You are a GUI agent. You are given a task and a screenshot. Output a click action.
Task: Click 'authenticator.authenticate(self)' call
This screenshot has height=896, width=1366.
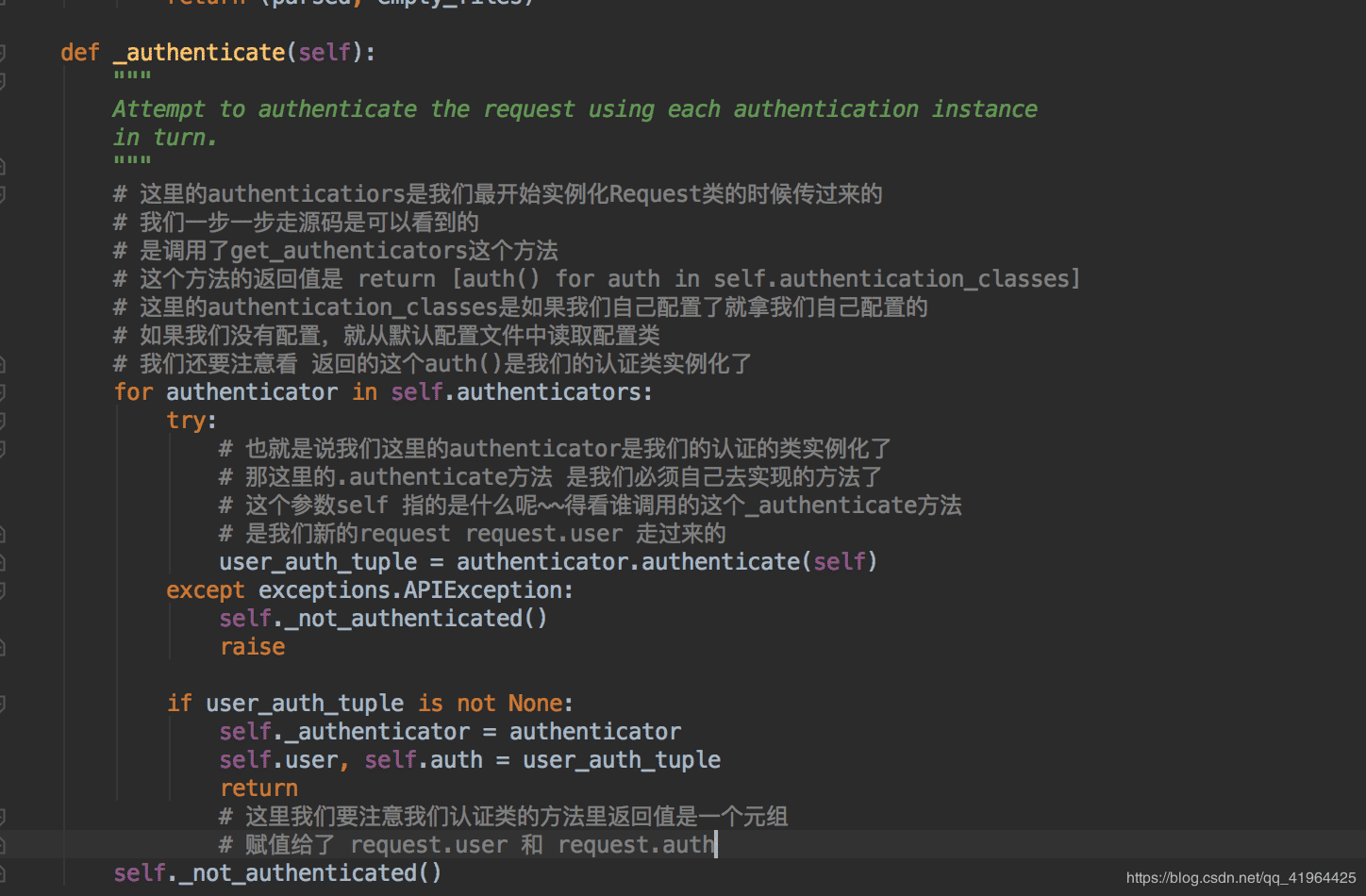click(x=667, y=562)
